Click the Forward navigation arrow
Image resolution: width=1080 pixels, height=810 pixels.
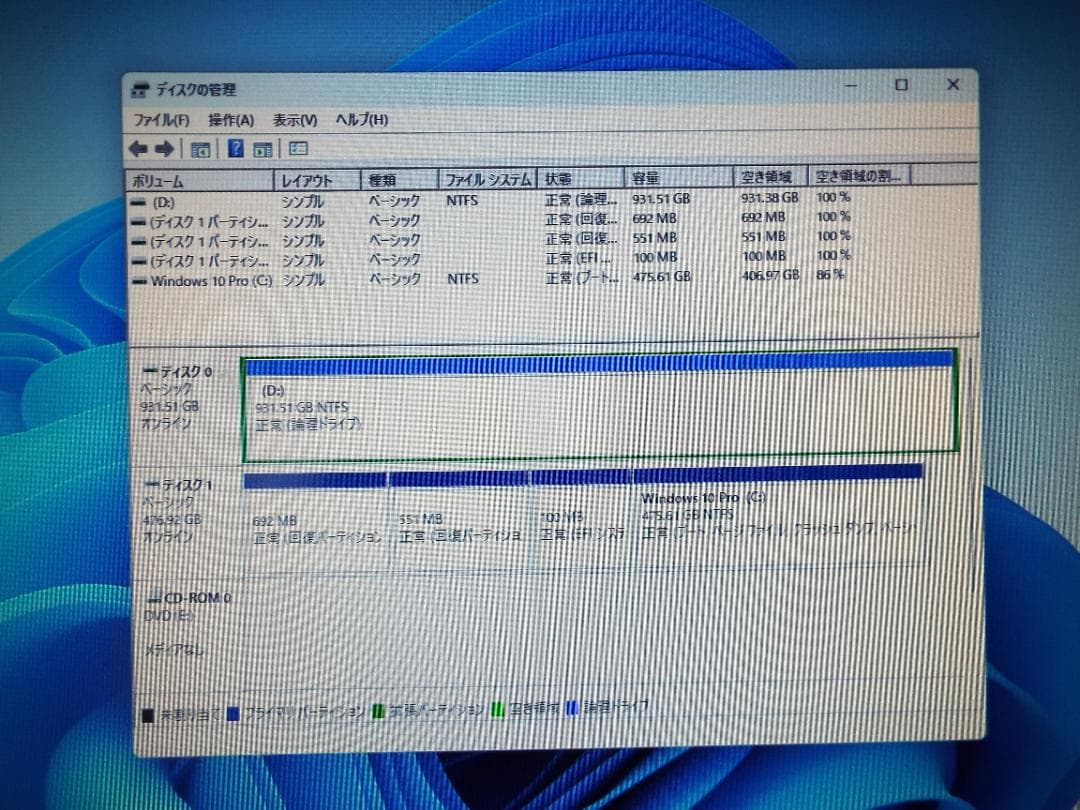click(x=162, y=147)
